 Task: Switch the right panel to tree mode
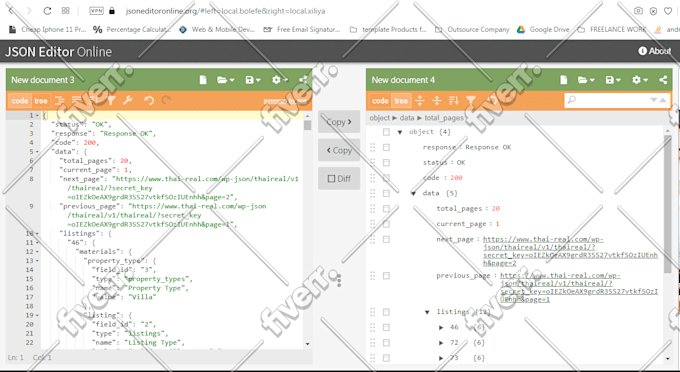click(401, 101)
